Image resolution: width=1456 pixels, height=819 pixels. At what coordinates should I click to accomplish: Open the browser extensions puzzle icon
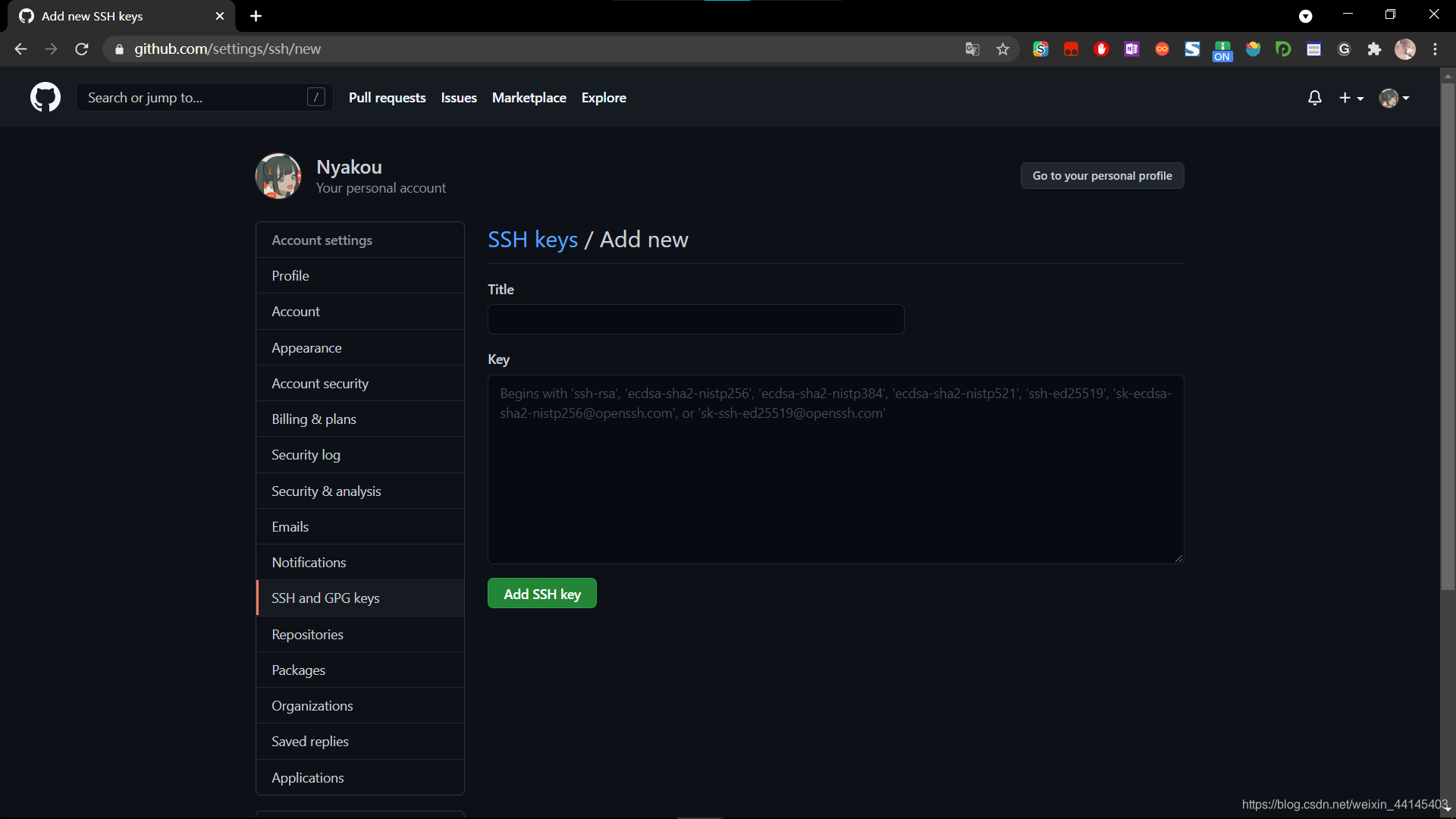[x=1374, y=49]
